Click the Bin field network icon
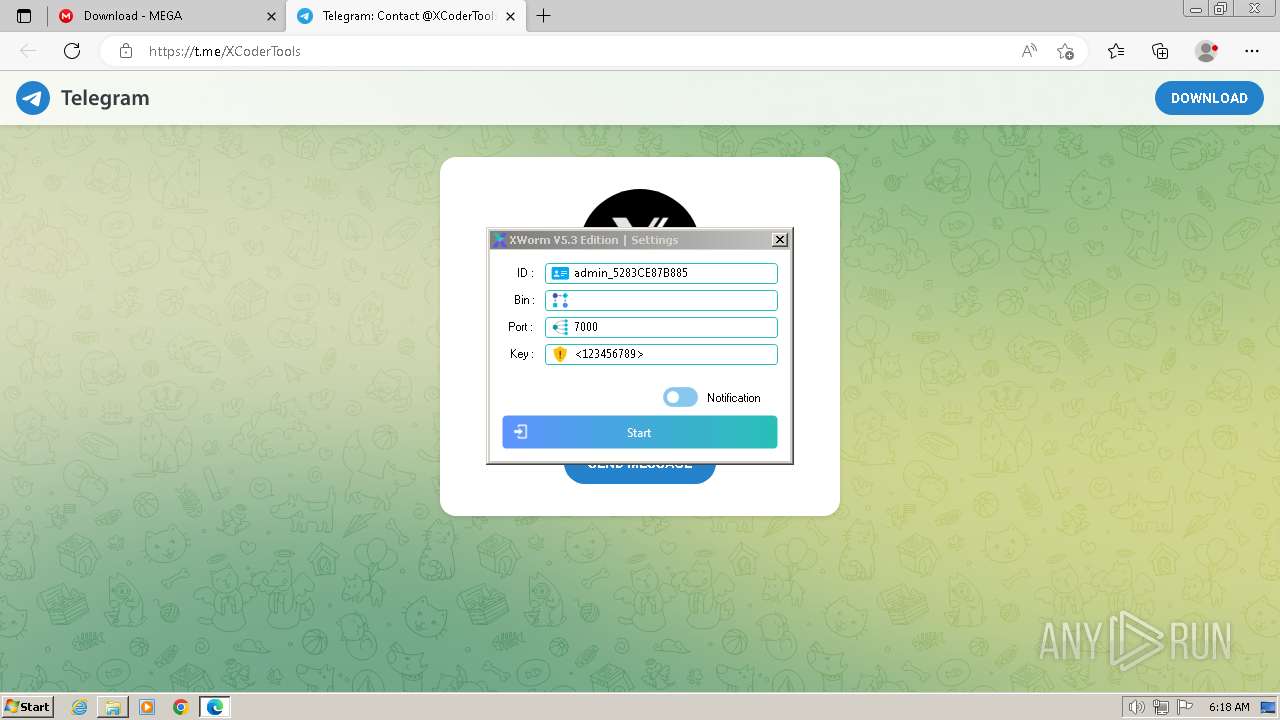 [560, 300]
